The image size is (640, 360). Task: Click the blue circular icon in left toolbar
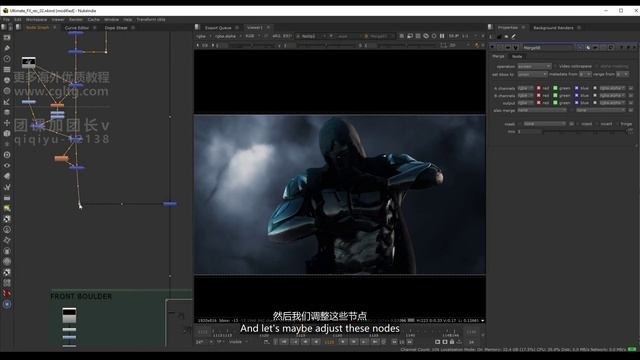[7, 304]
